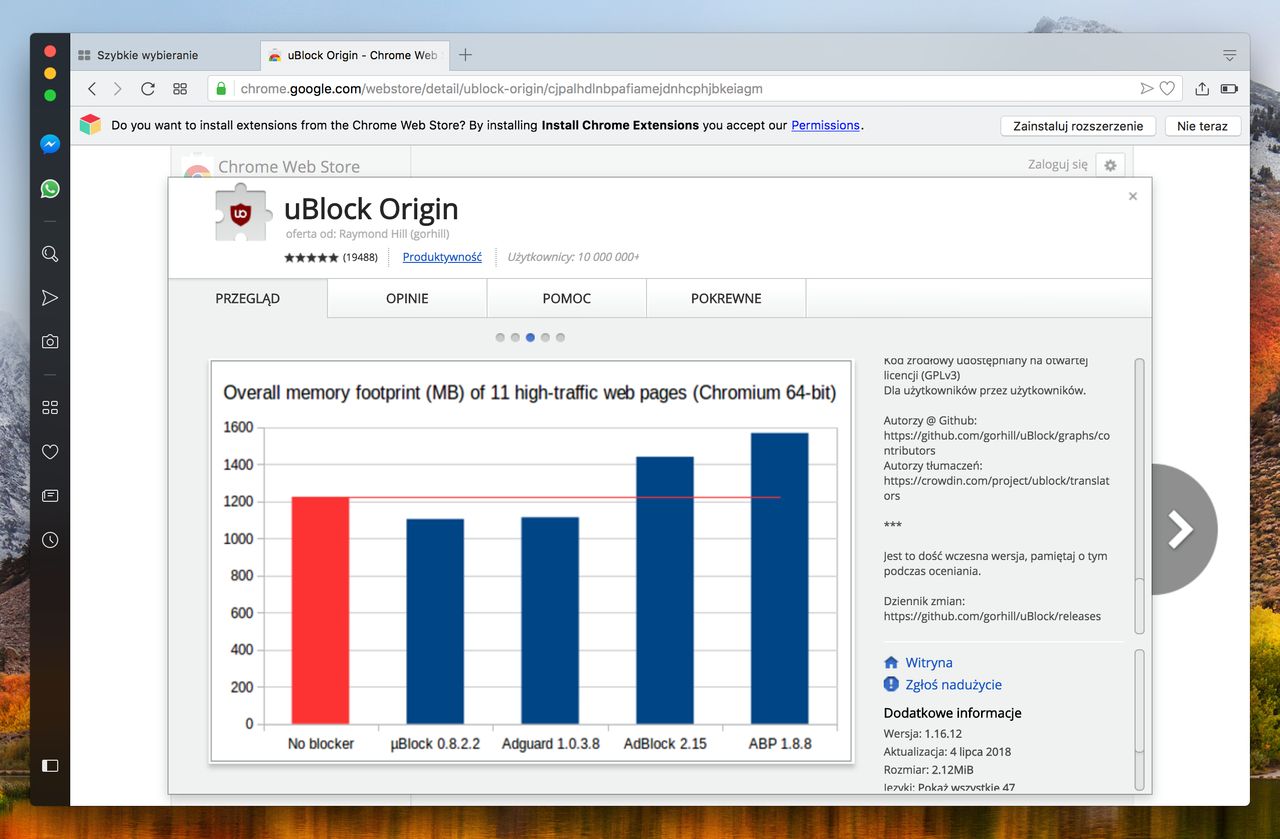Switch to the POKREWNE tab
This screenshot has width=1280, height=839.
pyautogui.click(x=726, y=299)
